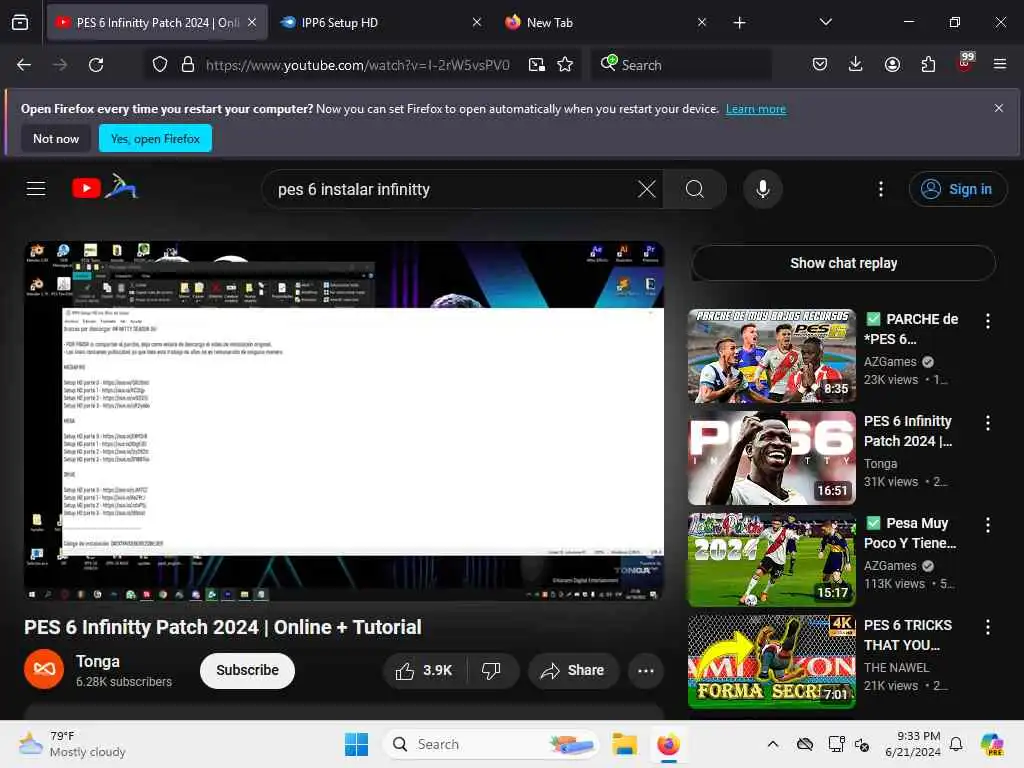Open a new browser tab
This screenshot has width=1024, height=768.
point(739,23)
